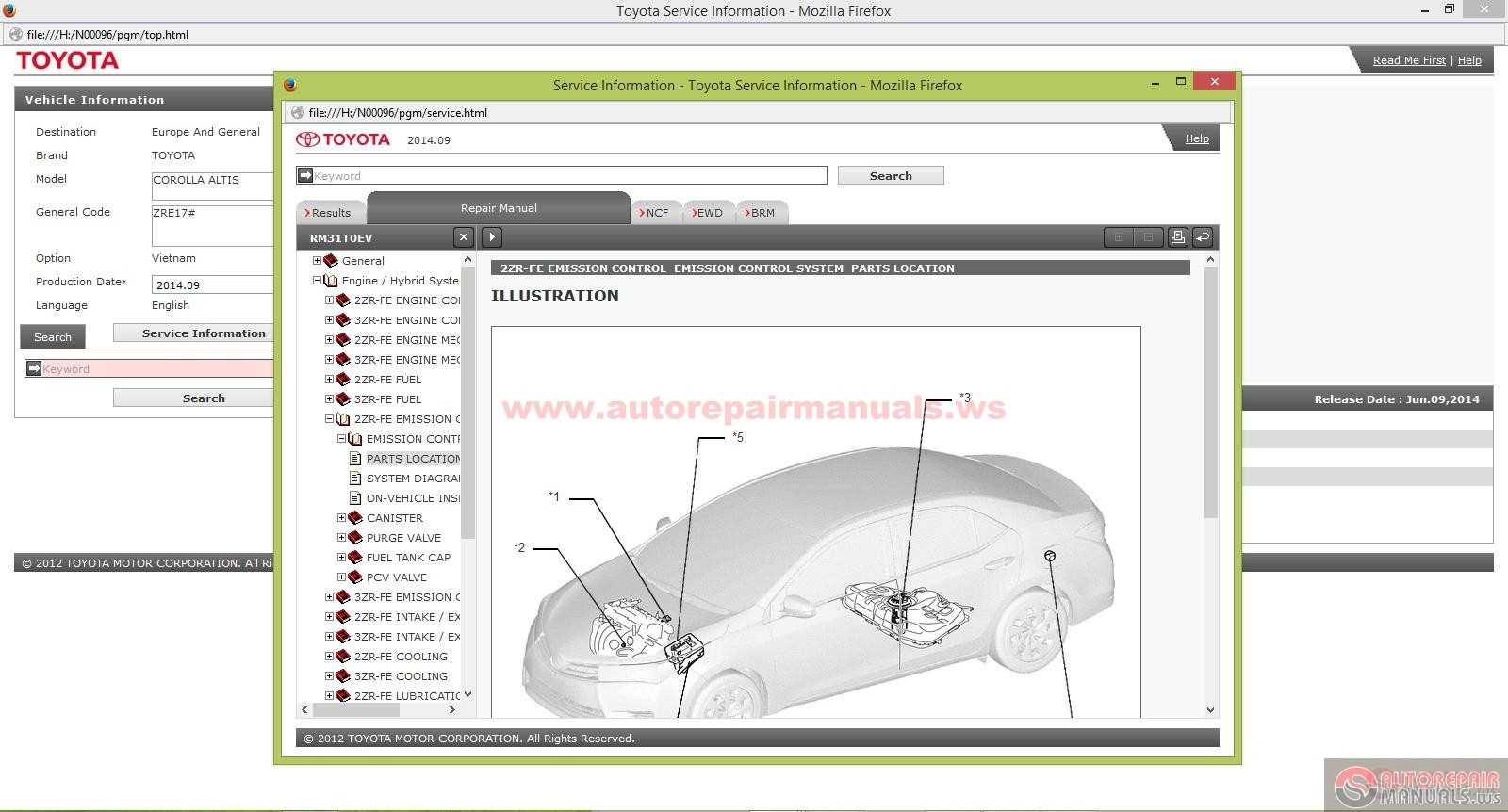Click the second greyed collapse-all toolbar icon
This screenshot has height=812, width=1508.
pos(1148,237)
